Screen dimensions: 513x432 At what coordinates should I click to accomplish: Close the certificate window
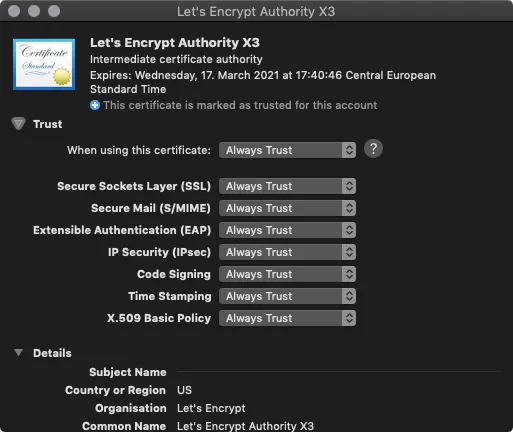click(x=14, y=11)
